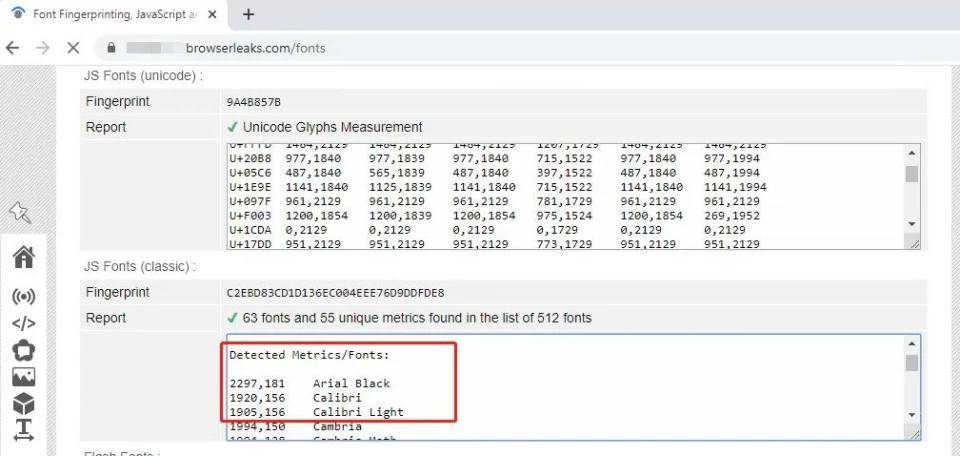Click the U+20B8 glyph row

tap(495, 159)
